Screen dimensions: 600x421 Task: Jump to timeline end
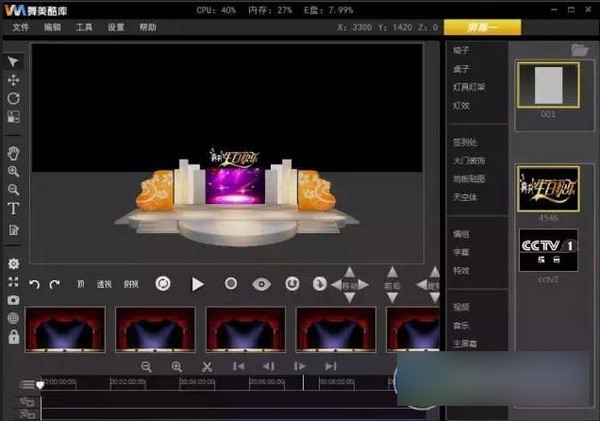331,366
